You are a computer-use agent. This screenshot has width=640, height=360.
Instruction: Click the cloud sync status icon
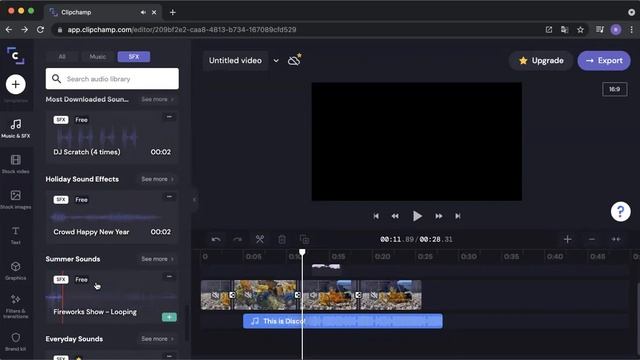(x=294, y=60)
